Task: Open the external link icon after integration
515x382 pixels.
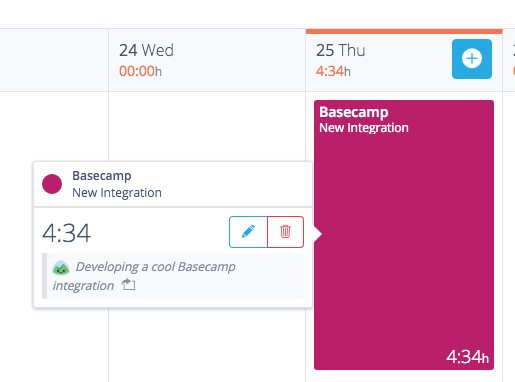Action: click(128, 285)
